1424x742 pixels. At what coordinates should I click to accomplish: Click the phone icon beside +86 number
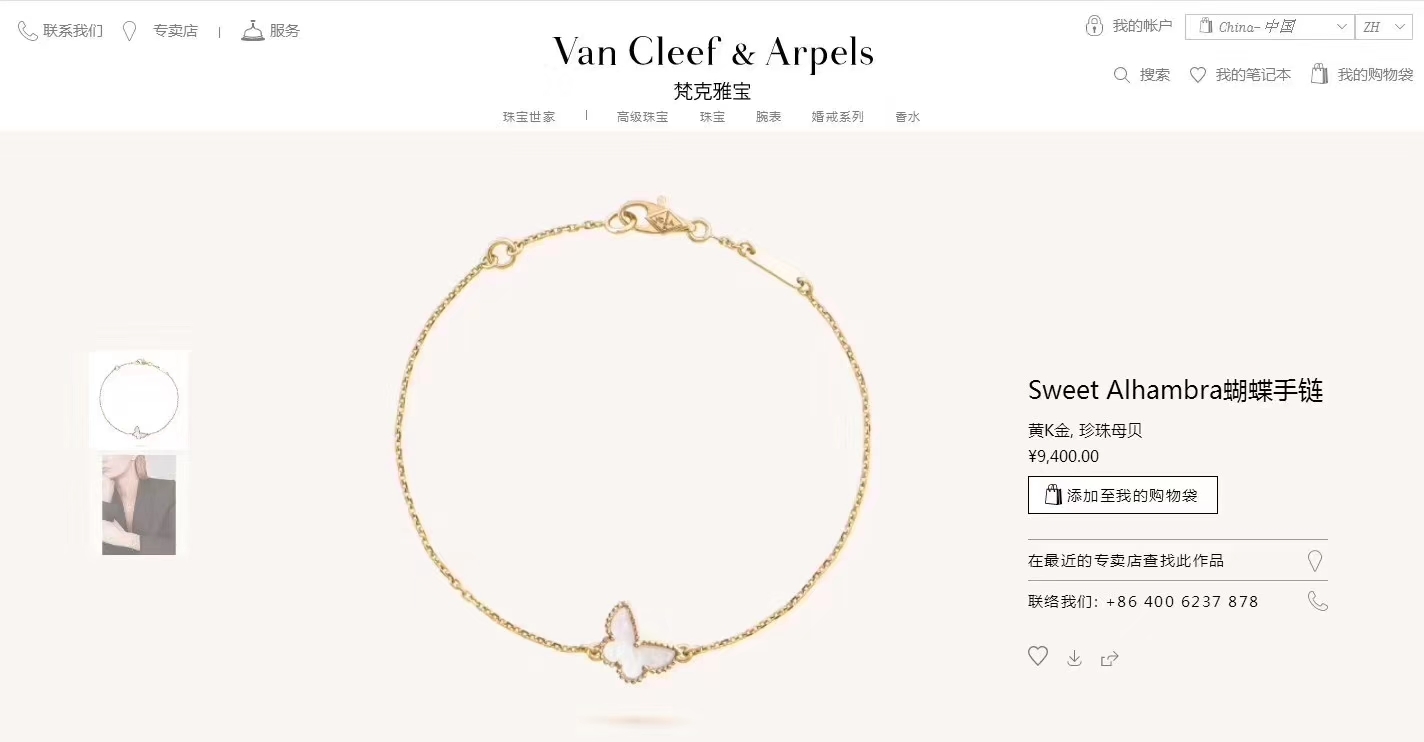(x=1318, y=601)
